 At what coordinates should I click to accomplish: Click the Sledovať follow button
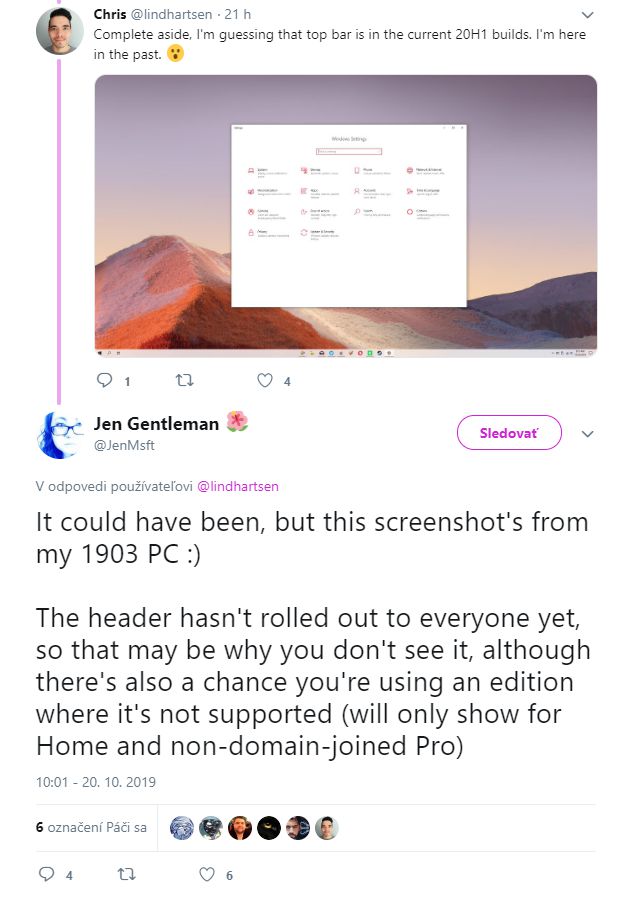coord(509,433)
